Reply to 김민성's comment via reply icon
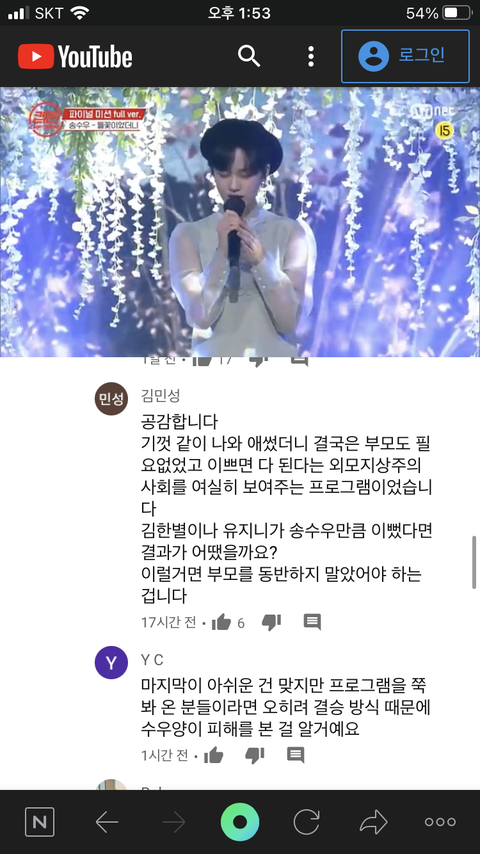This screenshot has width=480, height=854. point(312,622)
